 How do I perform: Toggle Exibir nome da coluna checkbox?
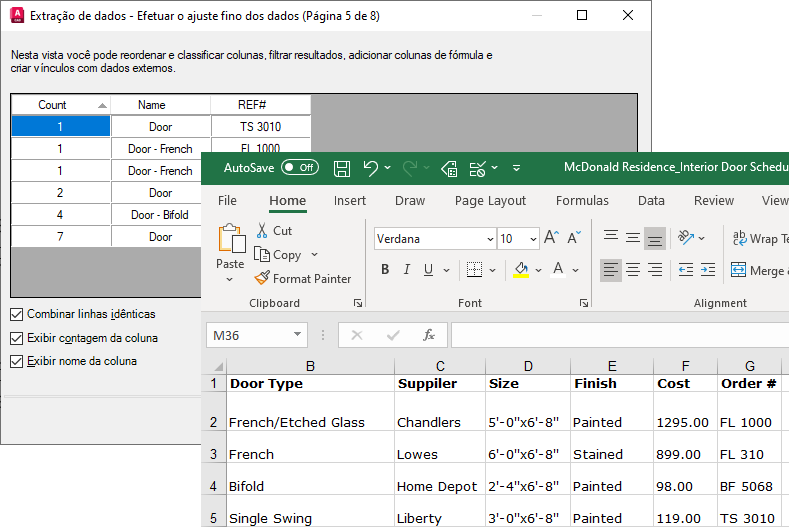17,362
